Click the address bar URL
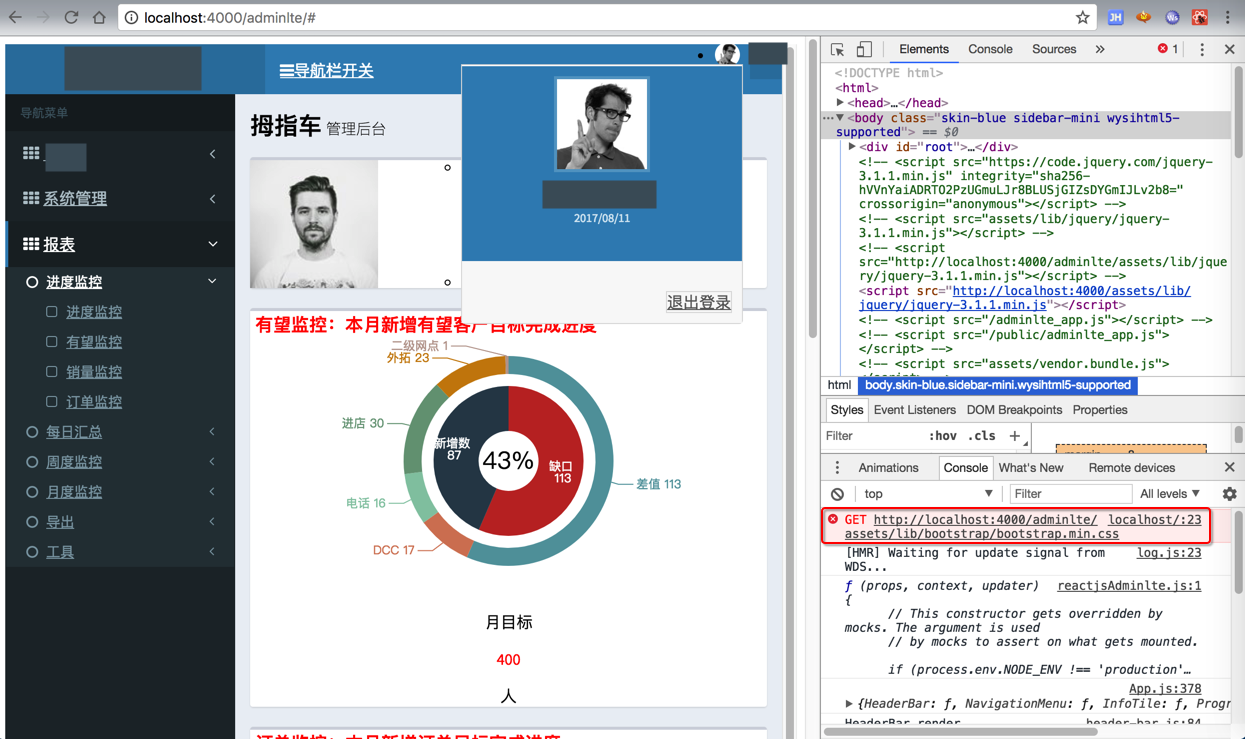This screenshot has height=740, width=1245. click(230, 18)
